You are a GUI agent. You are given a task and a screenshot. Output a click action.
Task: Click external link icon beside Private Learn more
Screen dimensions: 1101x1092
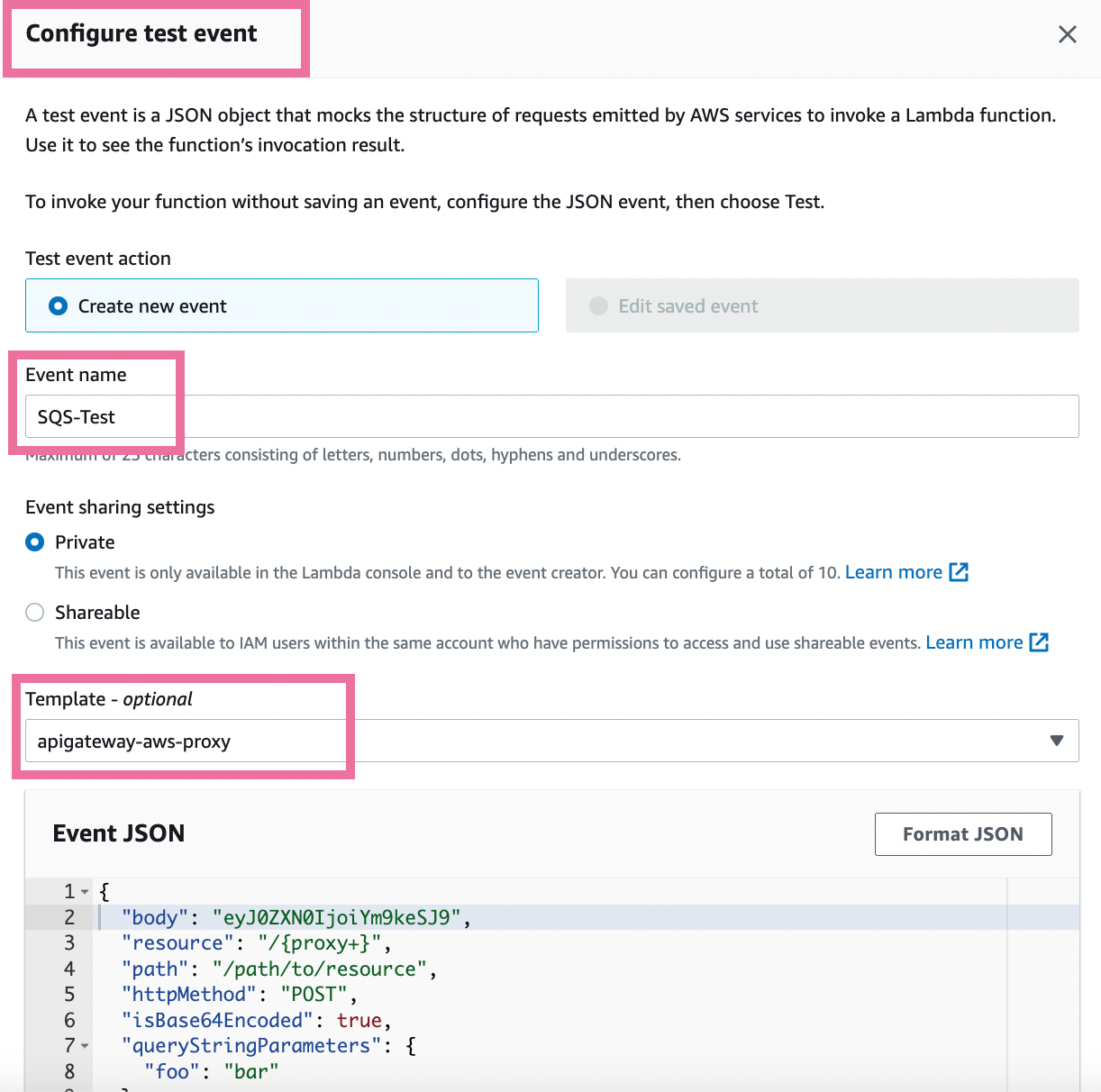pyautogui.click(x=959, y=572)
